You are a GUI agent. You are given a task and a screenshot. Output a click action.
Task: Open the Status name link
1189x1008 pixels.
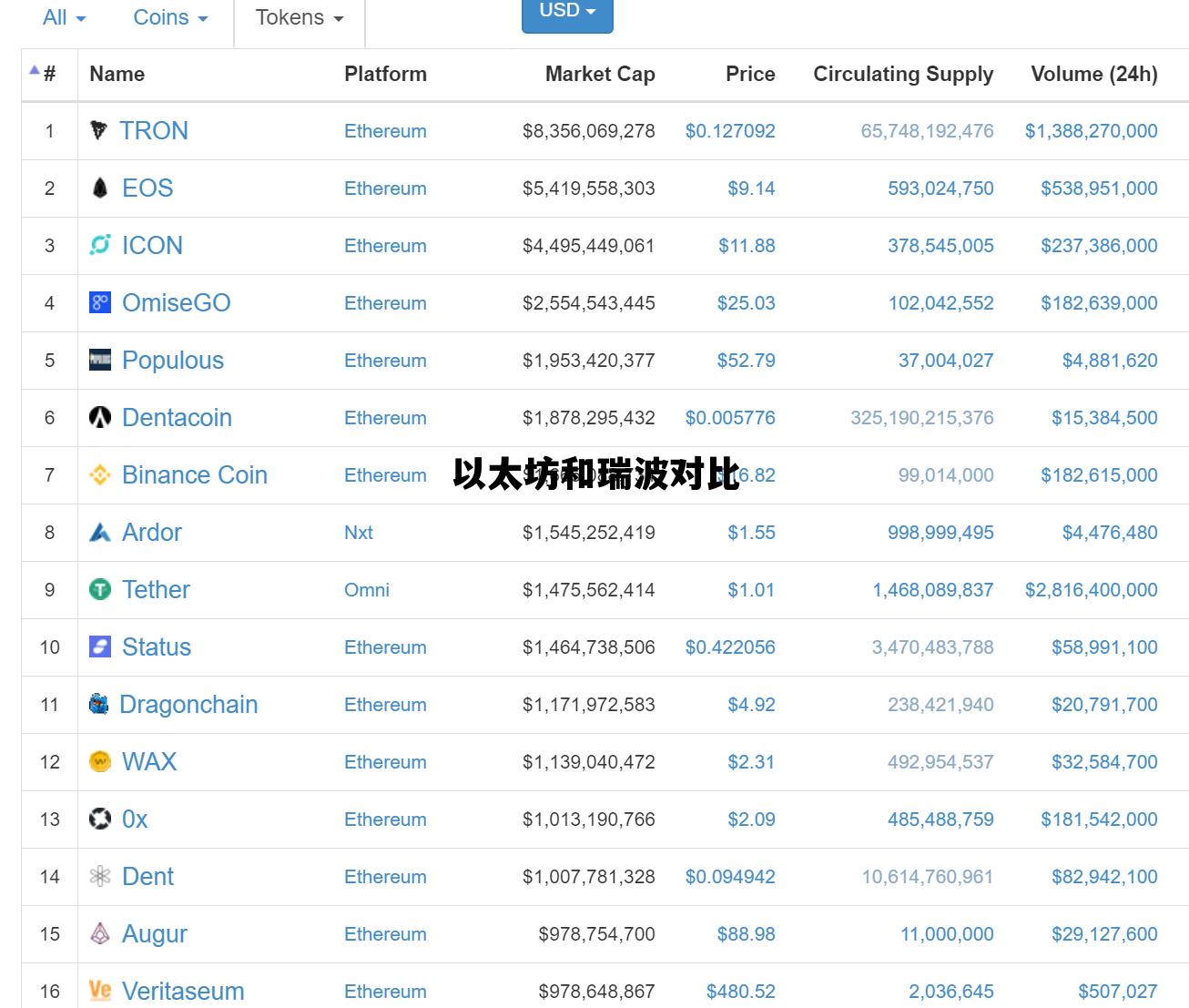coord(157,647)
